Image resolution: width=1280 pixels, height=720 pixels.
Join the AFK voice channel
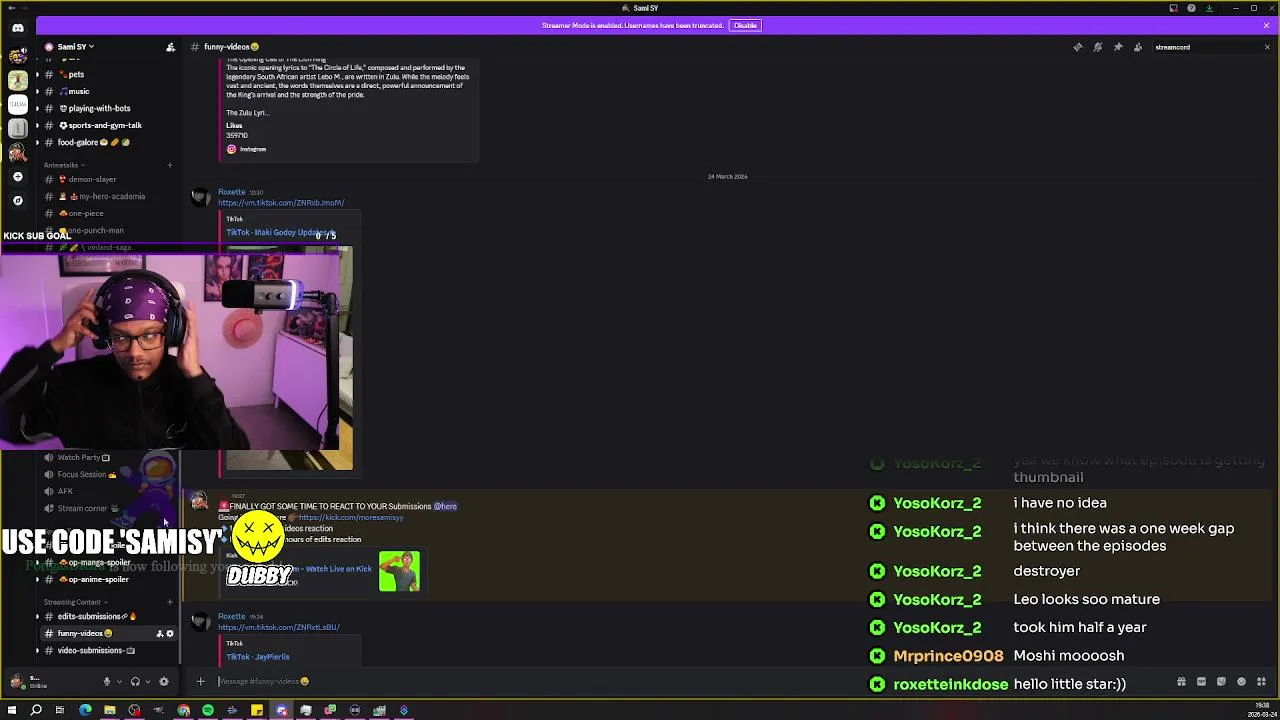[108, 491]
